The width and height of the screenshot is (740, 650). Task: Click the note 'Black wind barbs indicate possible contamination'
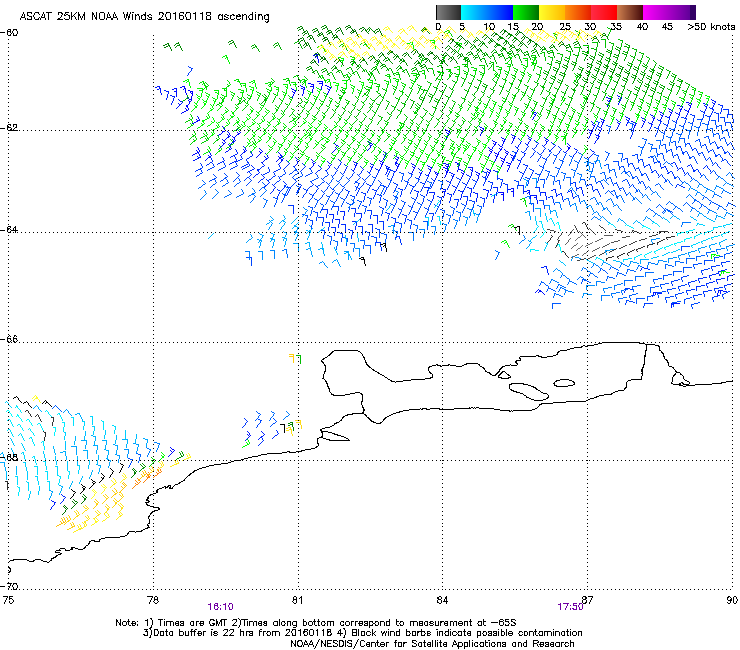coord(467,633)
